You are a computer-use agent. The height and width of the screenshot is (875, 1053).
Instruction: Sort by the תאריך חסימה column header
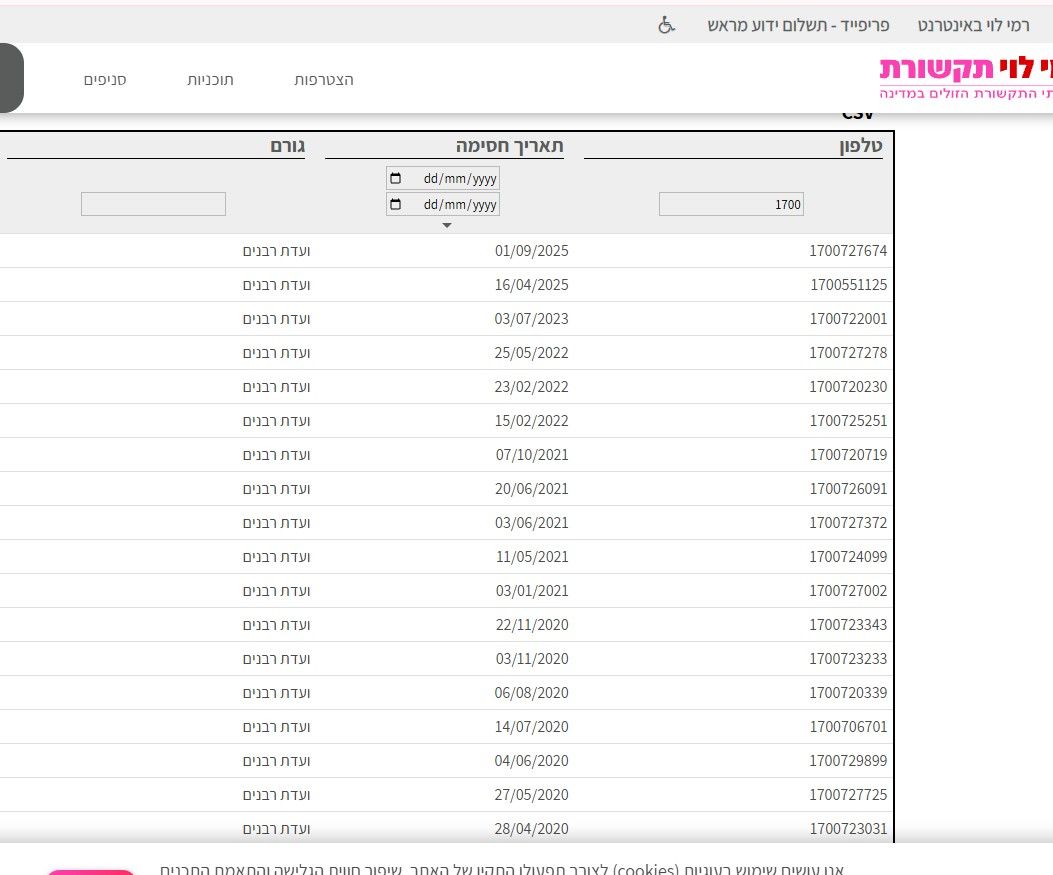click(510, 146)
